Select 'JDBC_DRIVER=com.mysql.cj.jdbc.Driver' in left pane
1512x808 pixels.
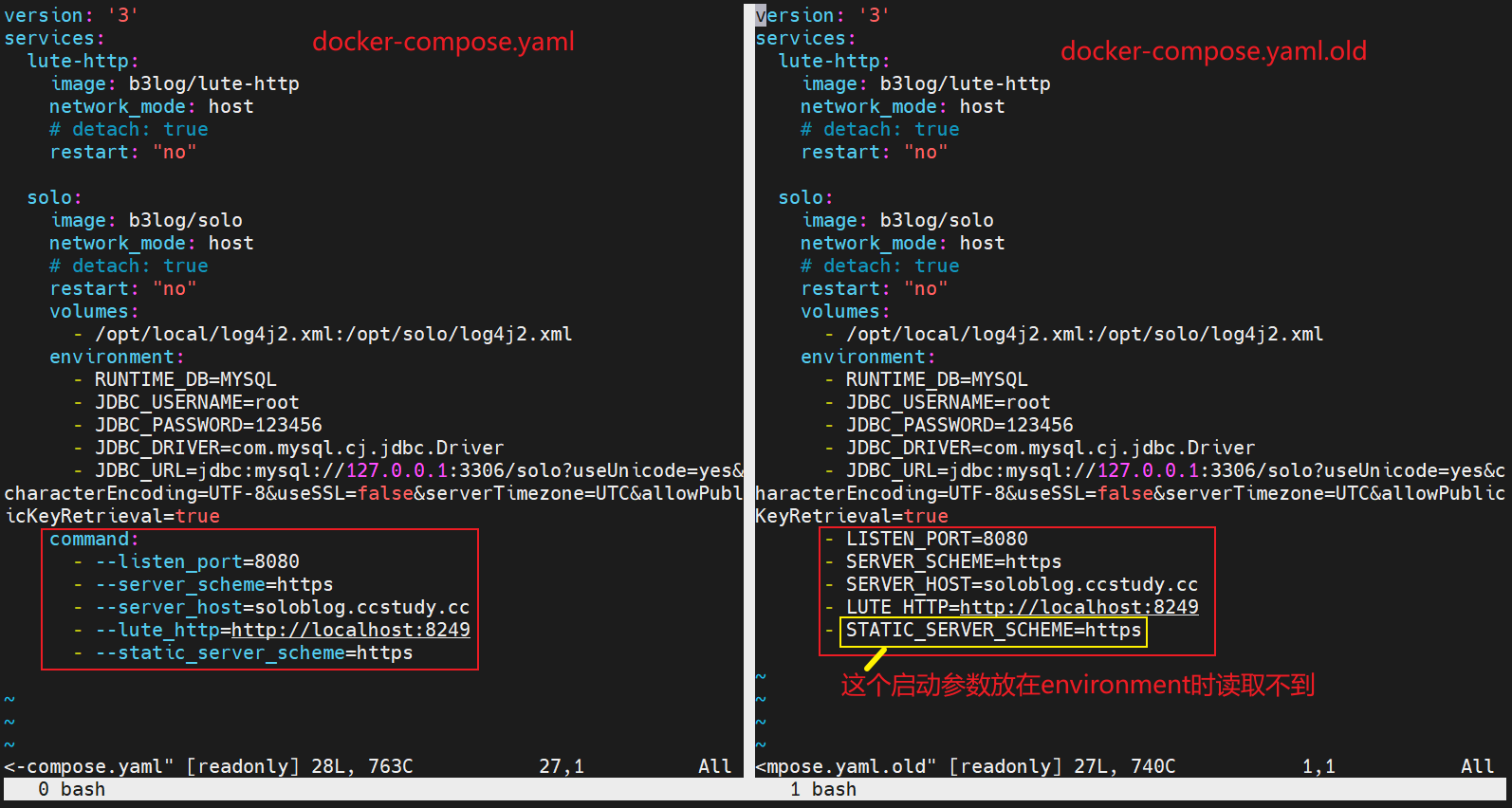pyautogui.click(x=300, y=448)
